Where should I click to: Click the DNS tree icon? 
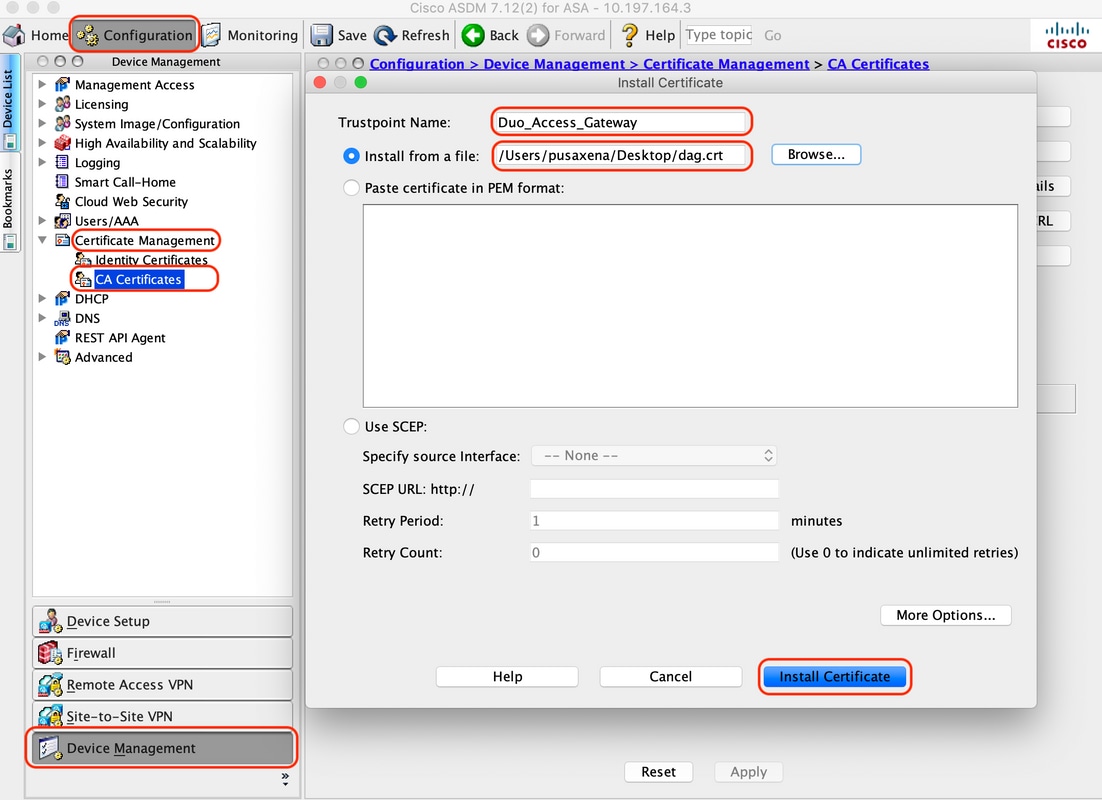[x=63, y=318]
